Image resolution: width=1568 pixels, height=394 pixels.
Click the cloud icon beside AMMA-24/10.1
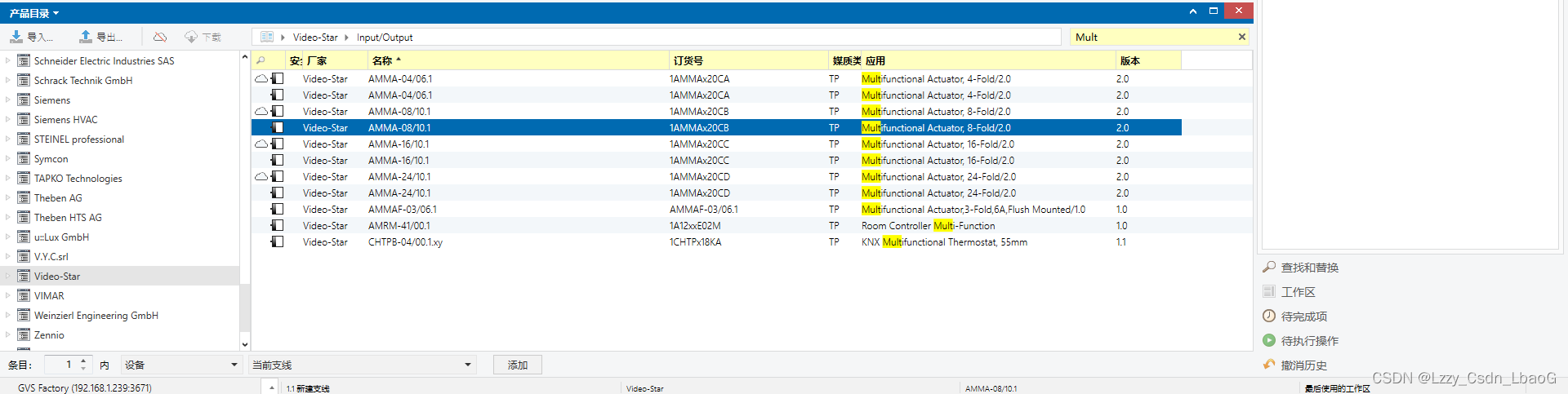(x=261, y=177)
